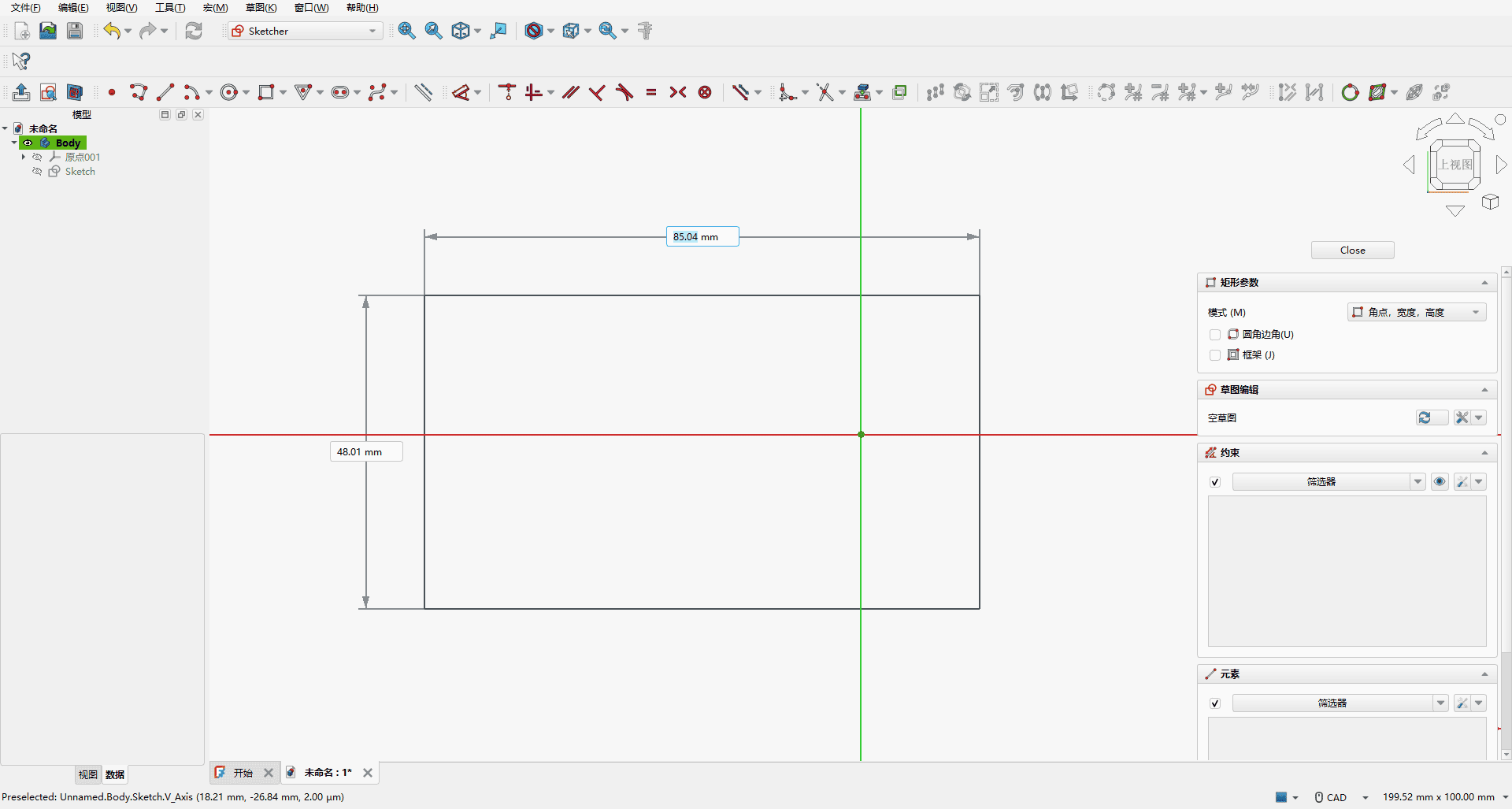The image size is (1512, 809).
Task: Open rectangle mode dropdown
Action: [1417, 312]
